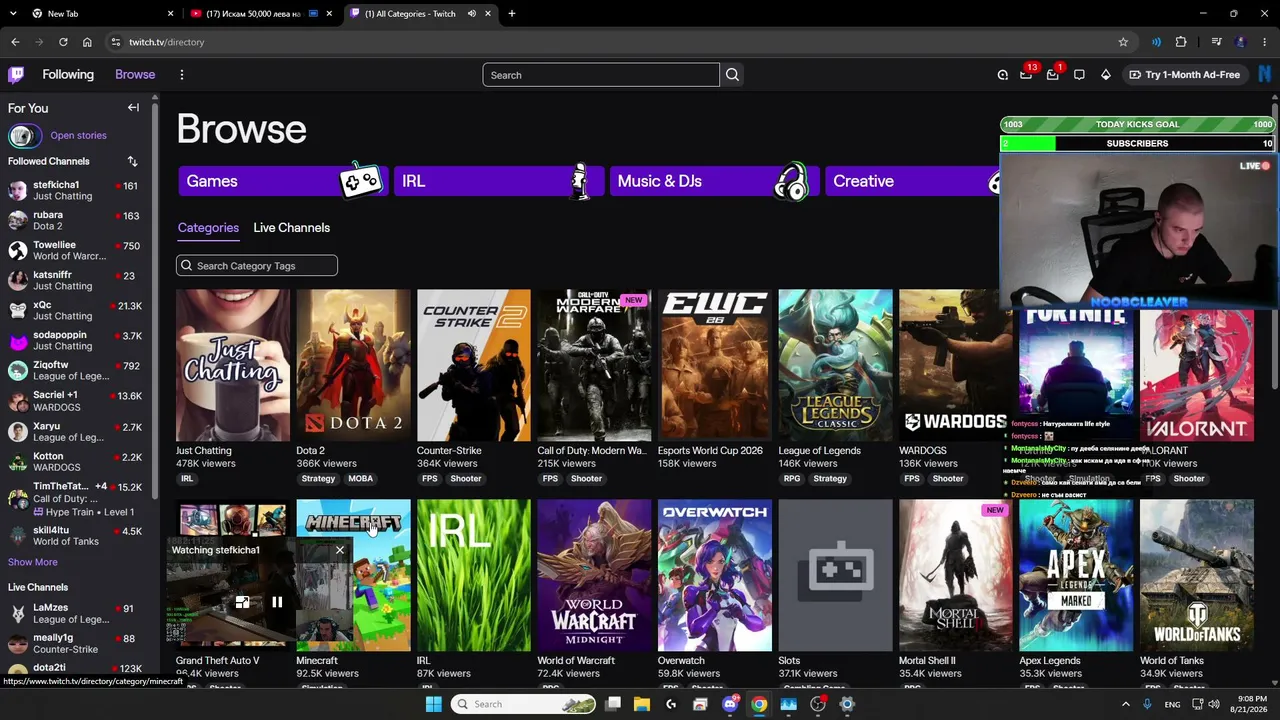Click the bookmark star in address bar
The width and height of the screenshot is (1280, 720).
pos(1123,42)
